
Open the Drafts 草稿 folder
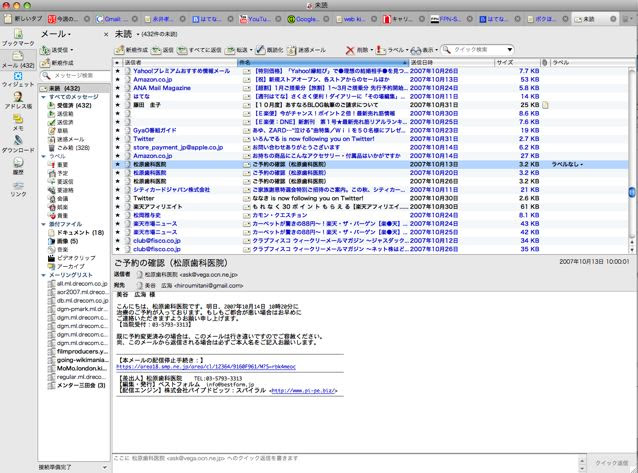tap(58, 131)
